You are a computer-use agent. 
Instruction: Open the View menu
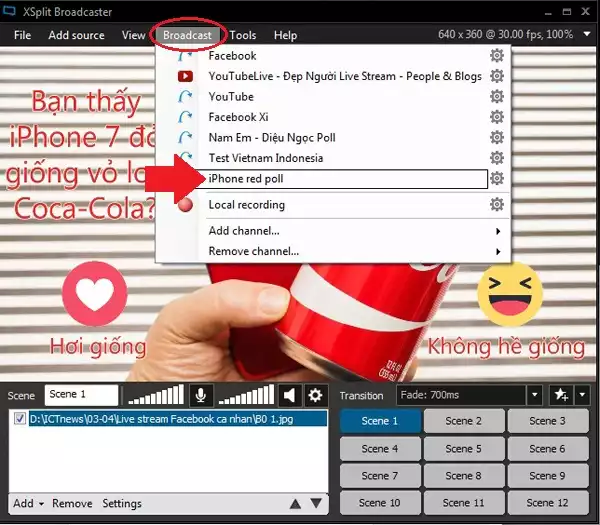134,35
